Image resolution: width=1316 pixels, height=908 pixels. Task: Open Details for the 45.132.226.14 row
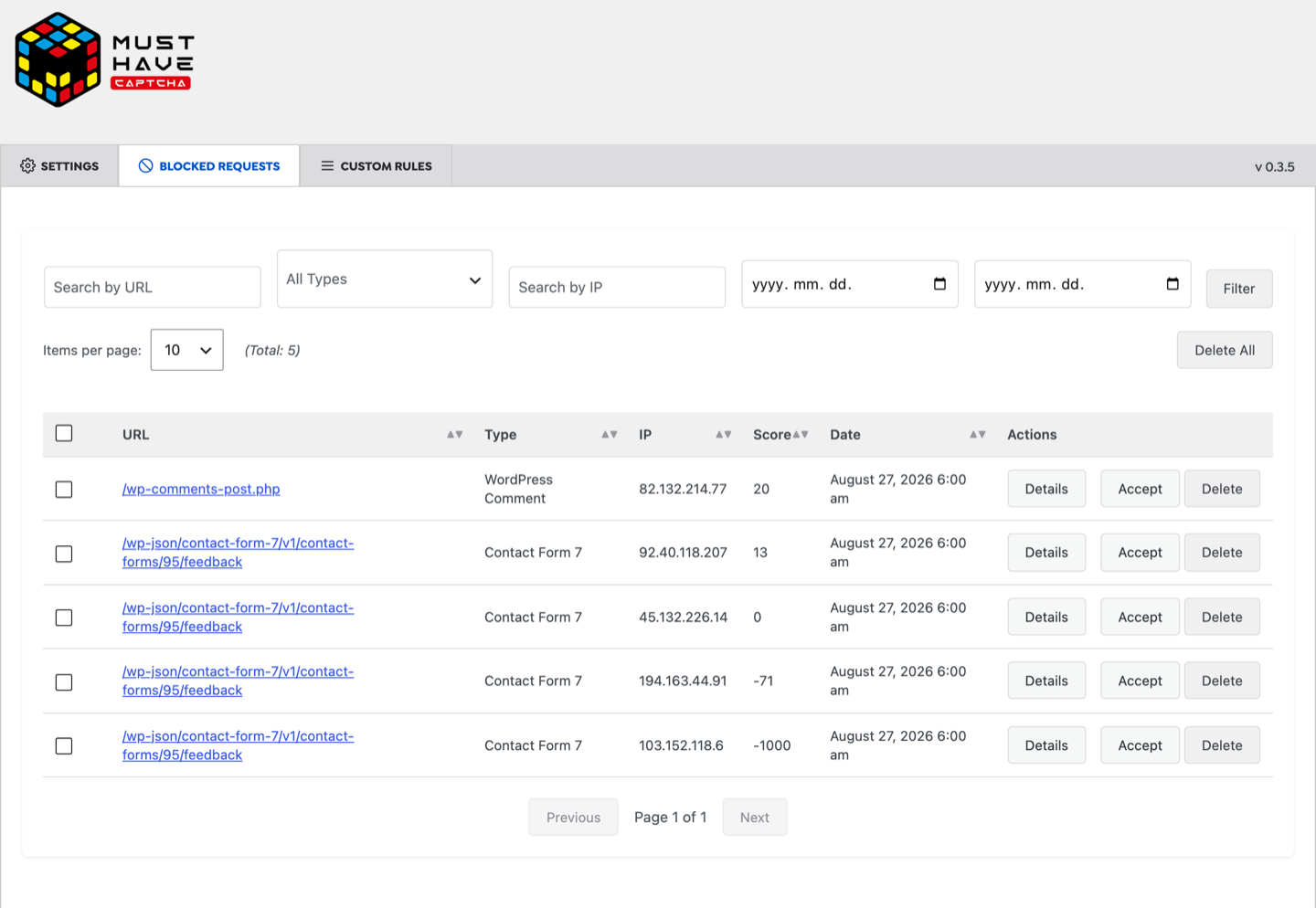click(x=1046, y=617)
